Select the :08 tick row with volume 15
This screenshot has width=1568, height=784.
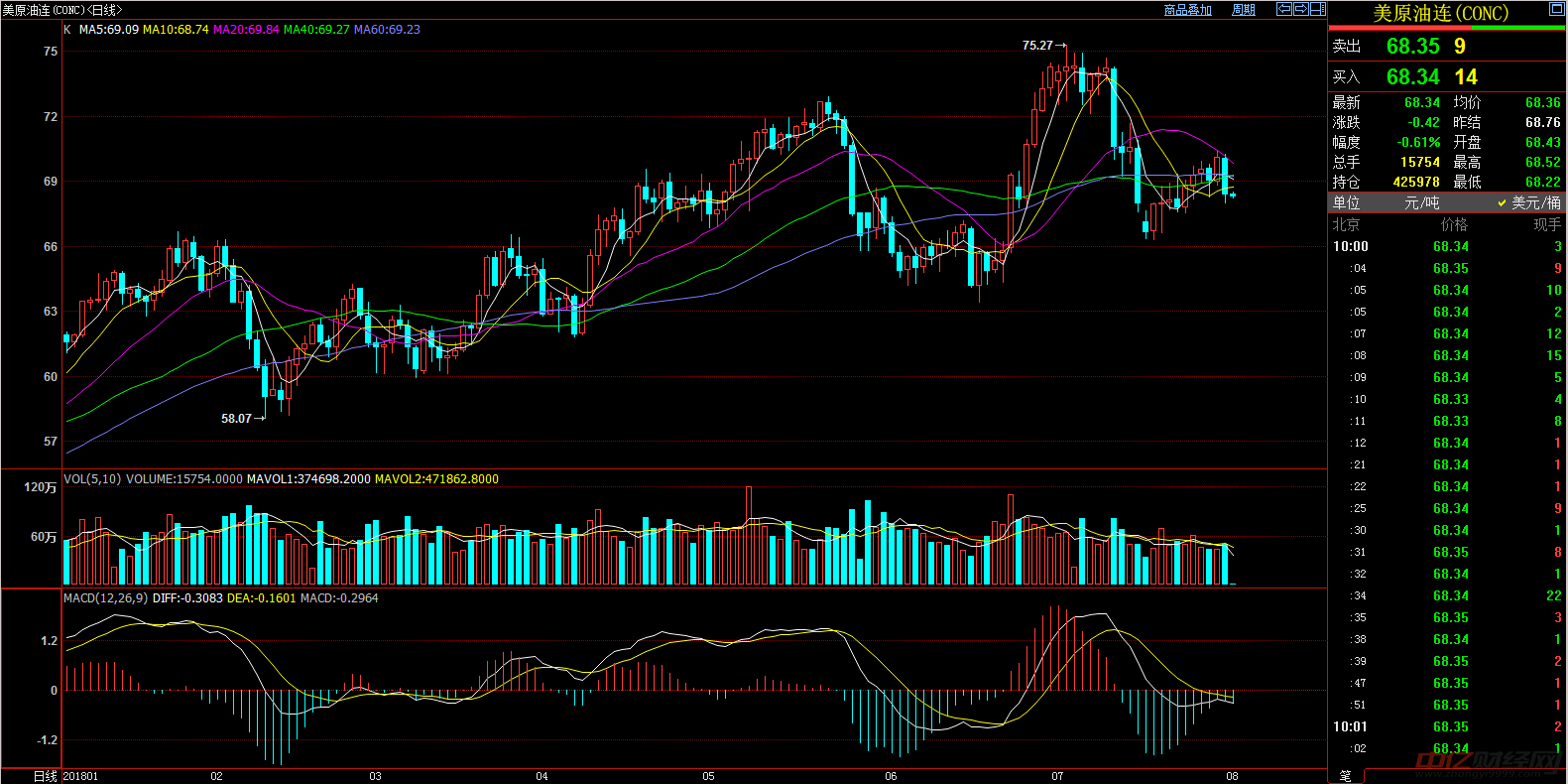tap(1447, 356)
